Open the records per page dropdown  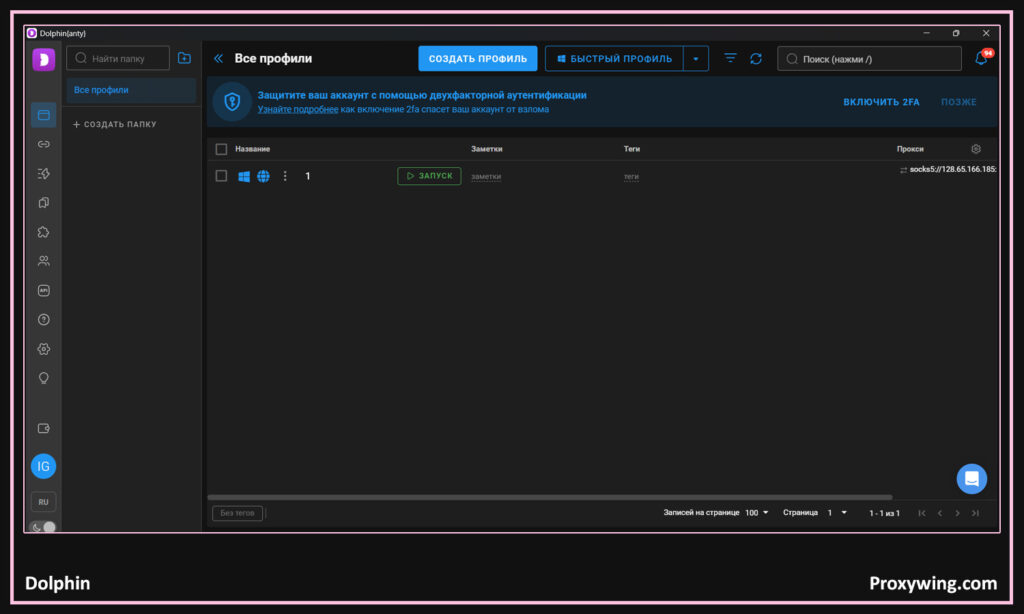[x=757, y=513]
